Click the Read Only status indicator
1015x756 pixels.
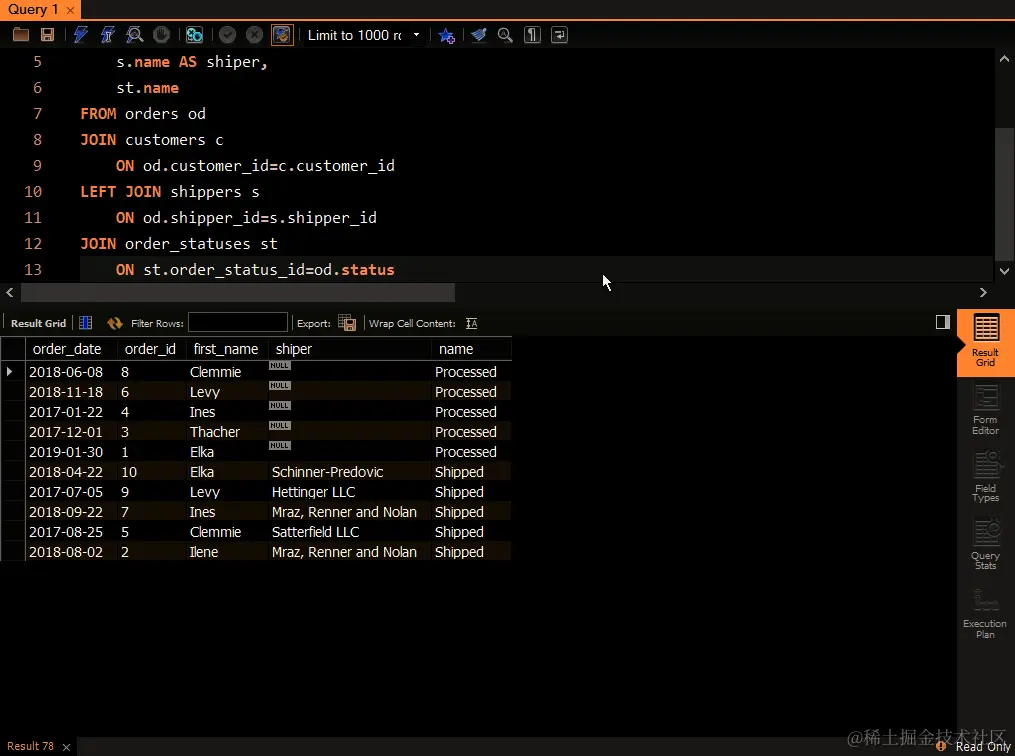point(975,746)
